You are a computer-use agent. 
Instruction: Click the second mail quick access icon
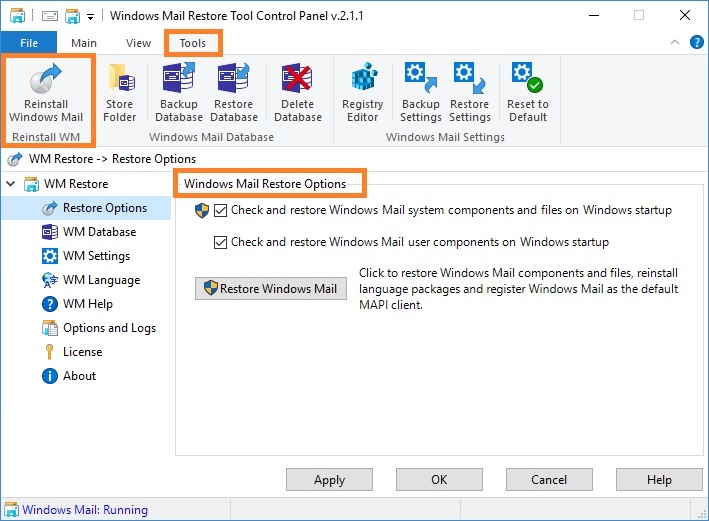pyautogui.click(x=72, y=16)
